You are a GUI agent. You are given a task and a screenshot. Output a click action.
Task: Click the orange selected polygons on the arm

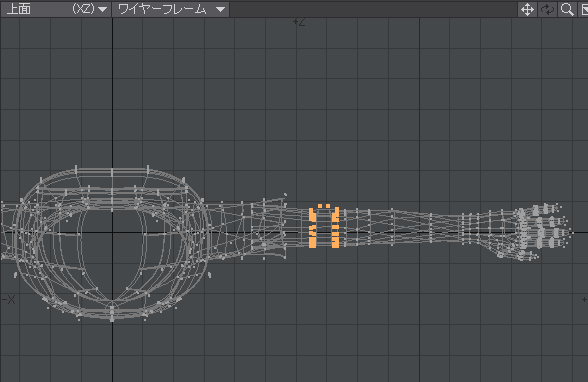(x=324, y=226)
